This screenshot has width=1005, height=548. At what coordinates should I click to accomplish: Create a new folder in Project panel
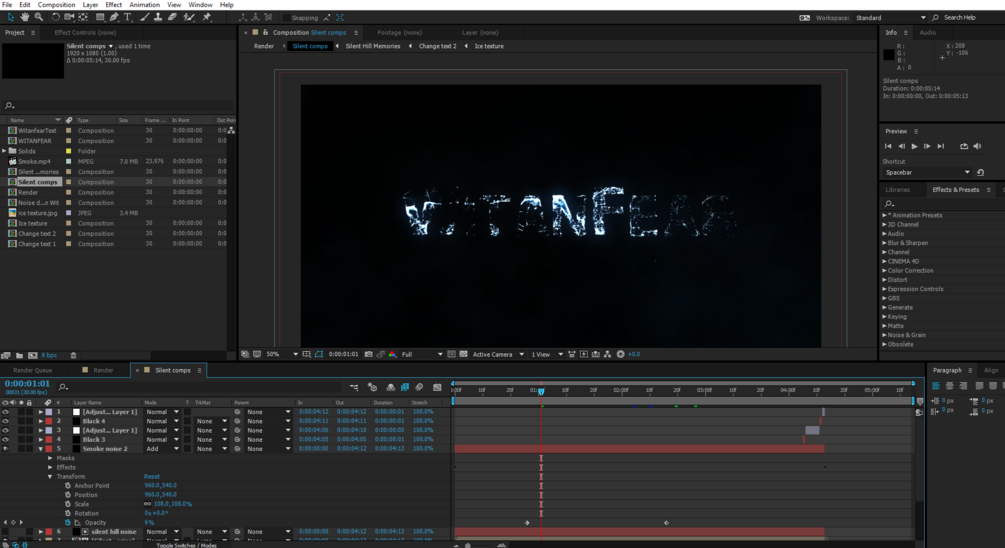click(x=19, y=355)
